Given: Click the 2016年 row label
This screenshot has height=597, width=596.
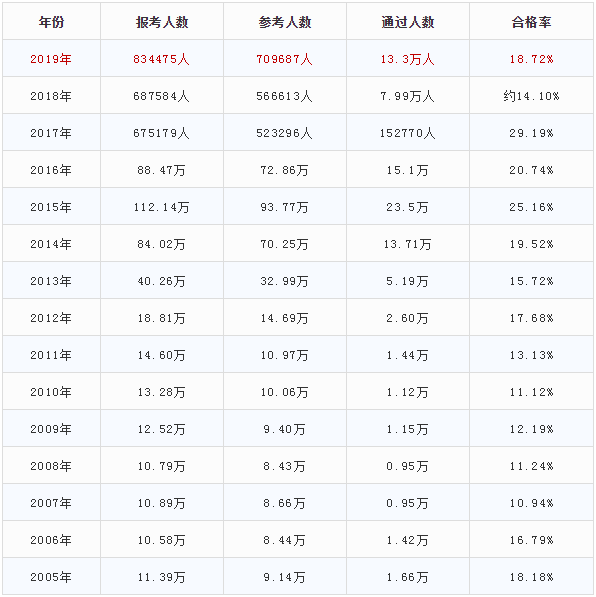Looking at the screenshot, I should [x=51, y=170].
